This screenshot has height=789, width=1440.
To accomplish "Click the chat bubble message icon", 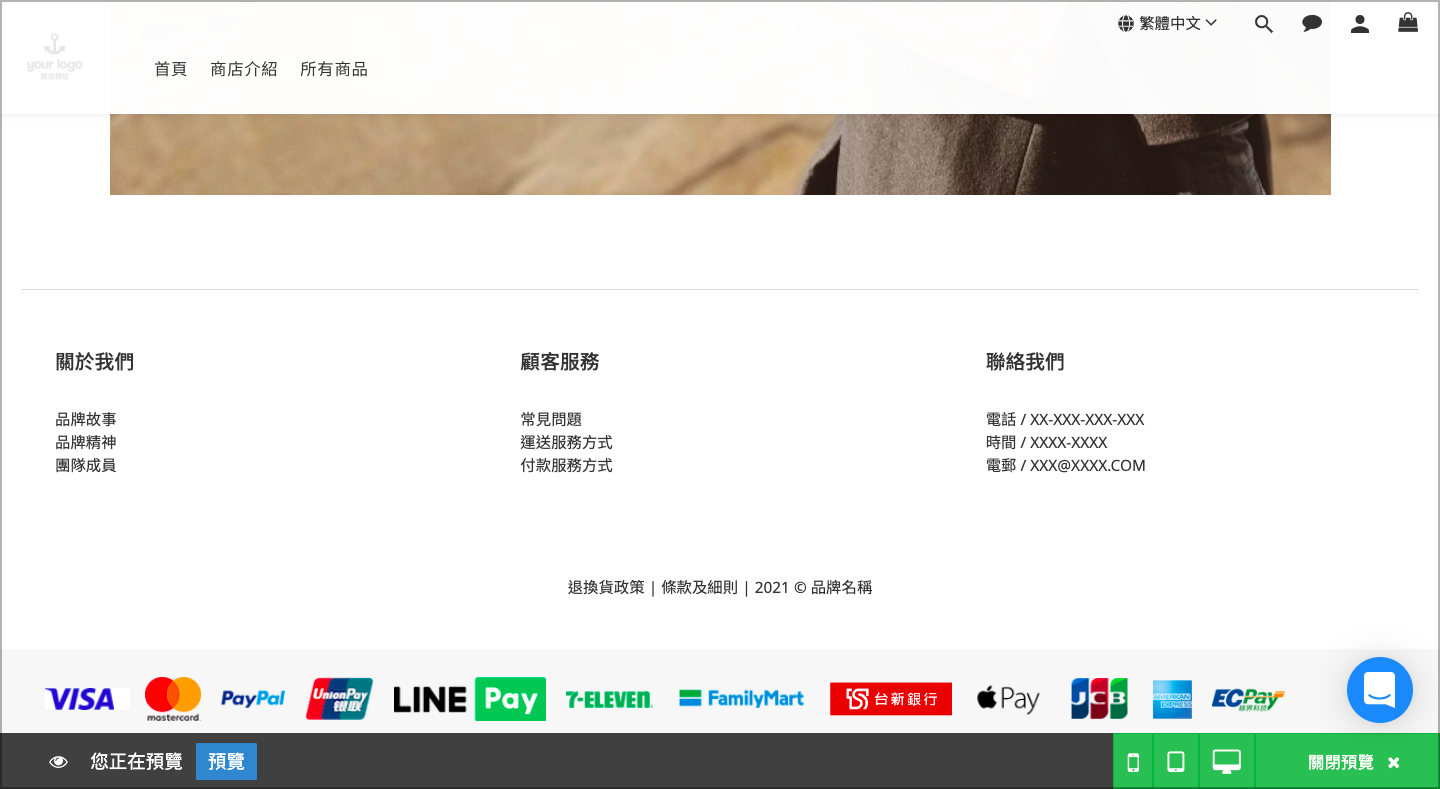I will coord(1312,24).
